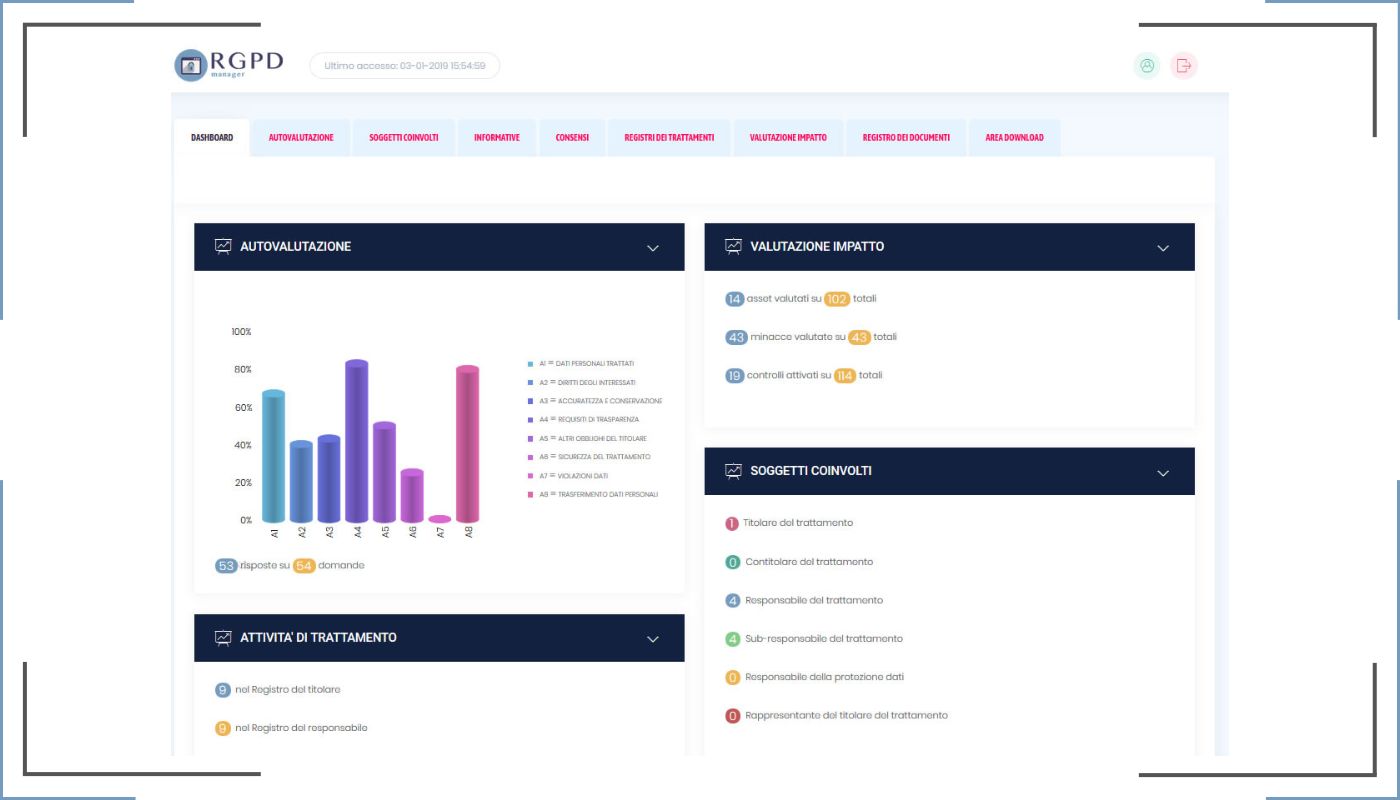Switch to the Registri dei Trattamenti tab
The image size is (1400, 800).
[x=669, y=138]
